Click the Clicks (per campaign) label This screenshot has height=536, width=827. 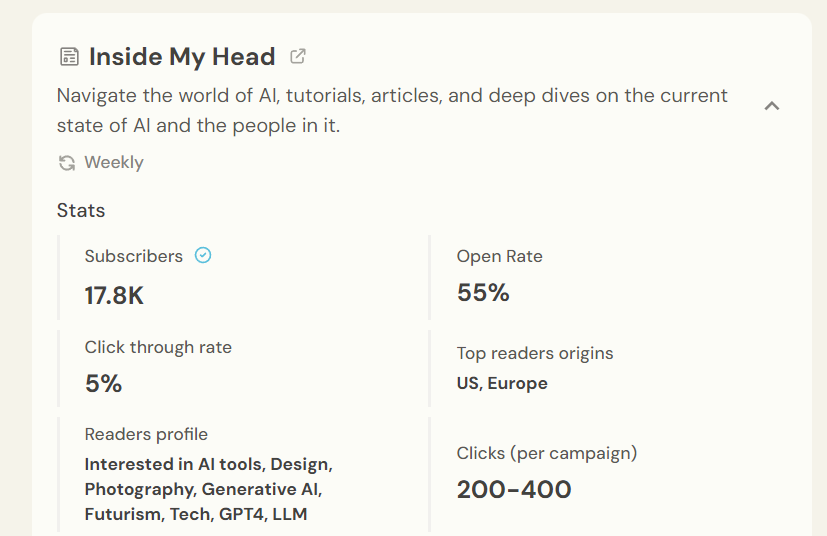click(547, 453)
